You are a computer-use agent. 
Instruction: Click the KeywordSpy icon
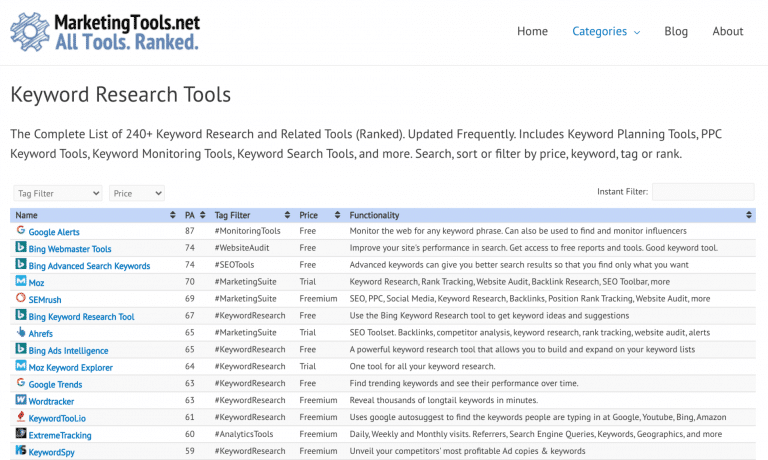pyautogui.click(x=21, y=450)
